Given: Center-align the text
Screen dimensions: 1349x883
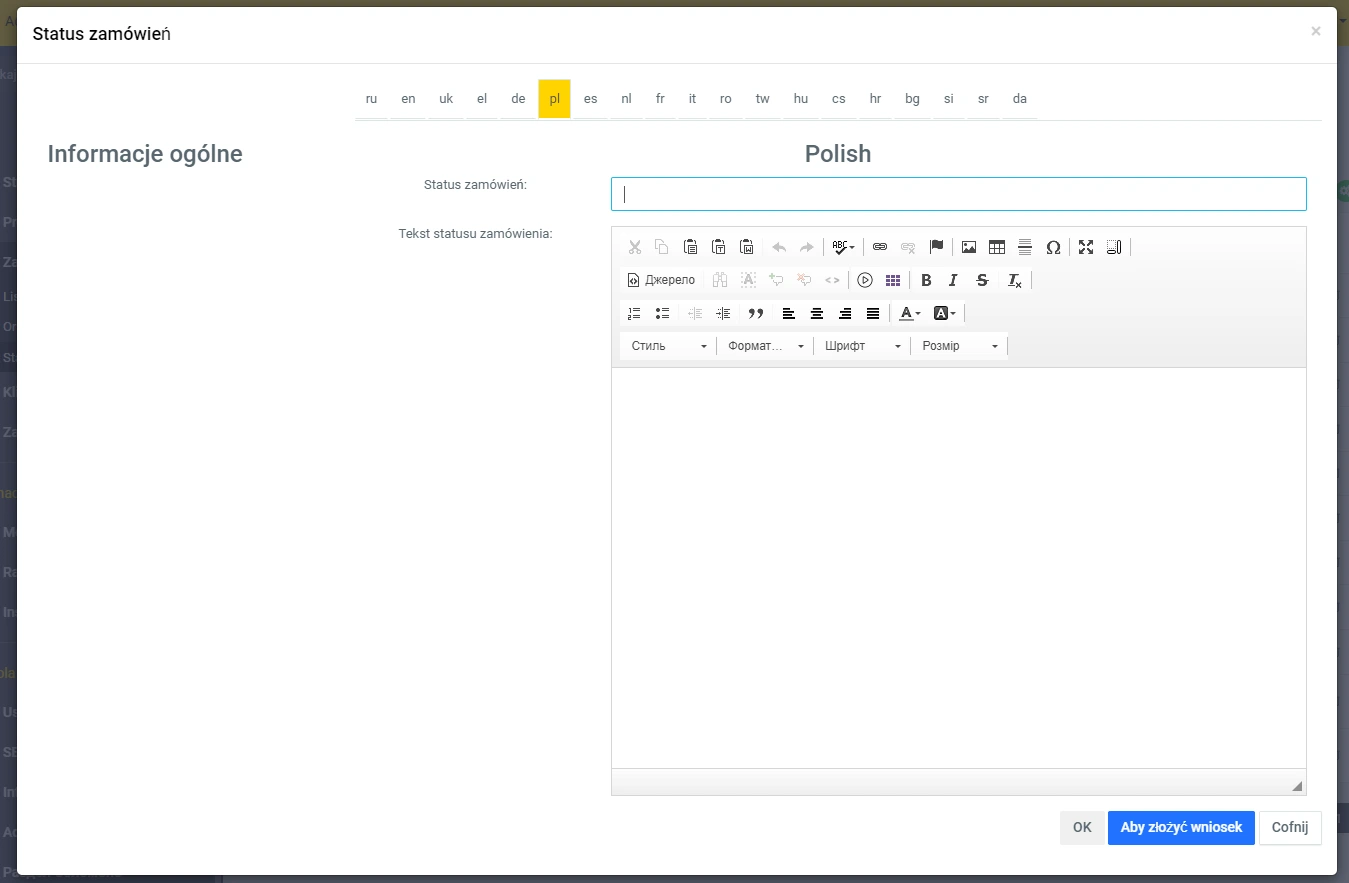Looking at the screenshot, I should tap(817, 313).
